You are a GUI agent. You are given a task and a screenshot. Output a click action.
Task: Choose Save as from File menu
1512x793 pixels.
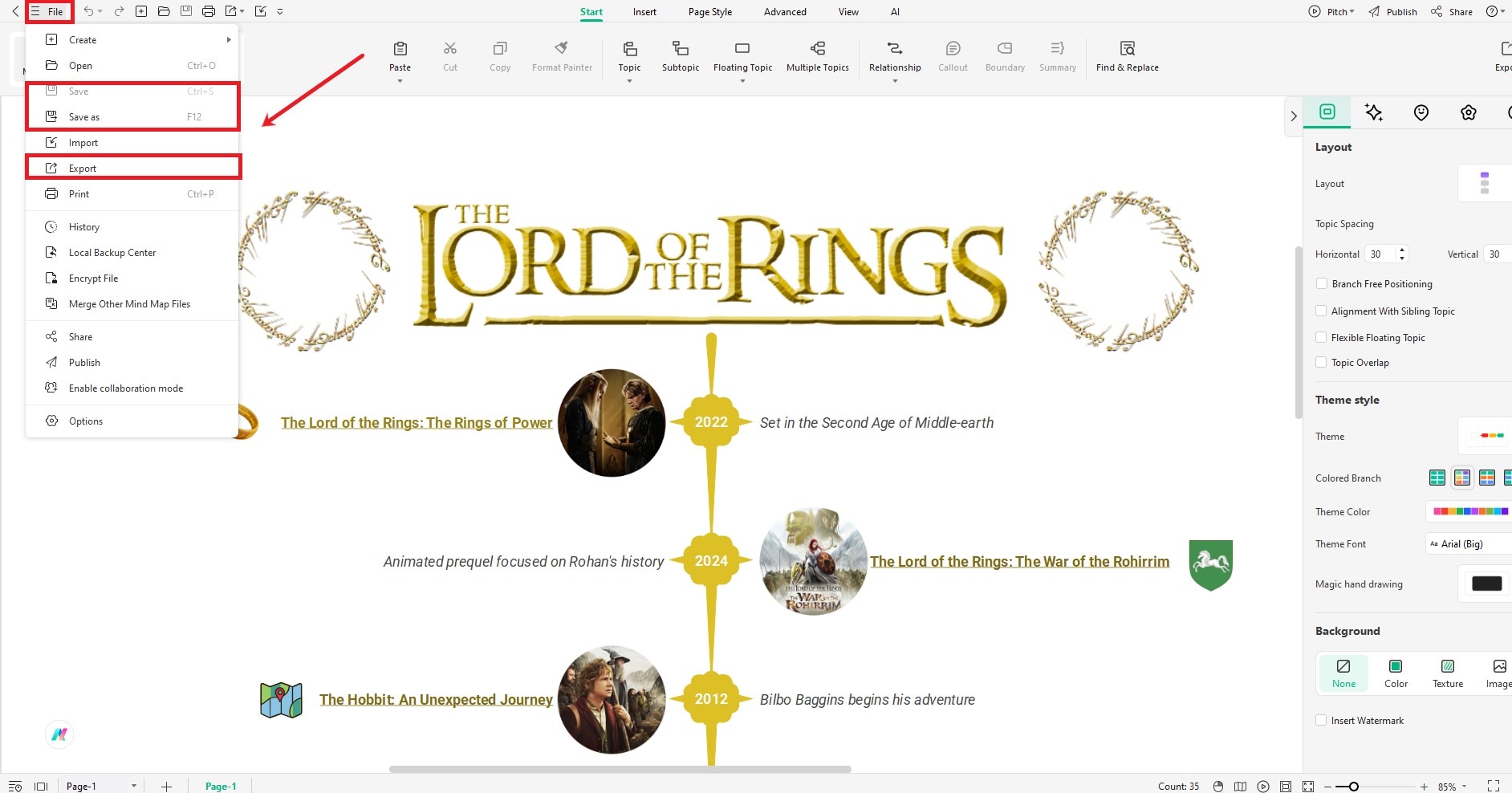pyautogui.click(x=132, y=116)
